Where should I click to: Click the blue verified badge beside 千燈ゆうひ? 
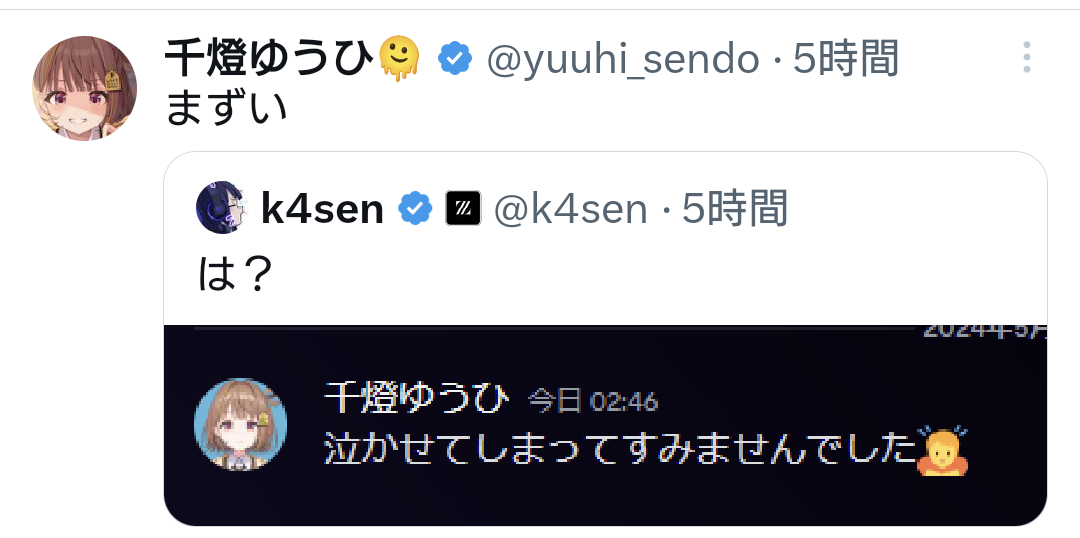(x=455, y=59)
